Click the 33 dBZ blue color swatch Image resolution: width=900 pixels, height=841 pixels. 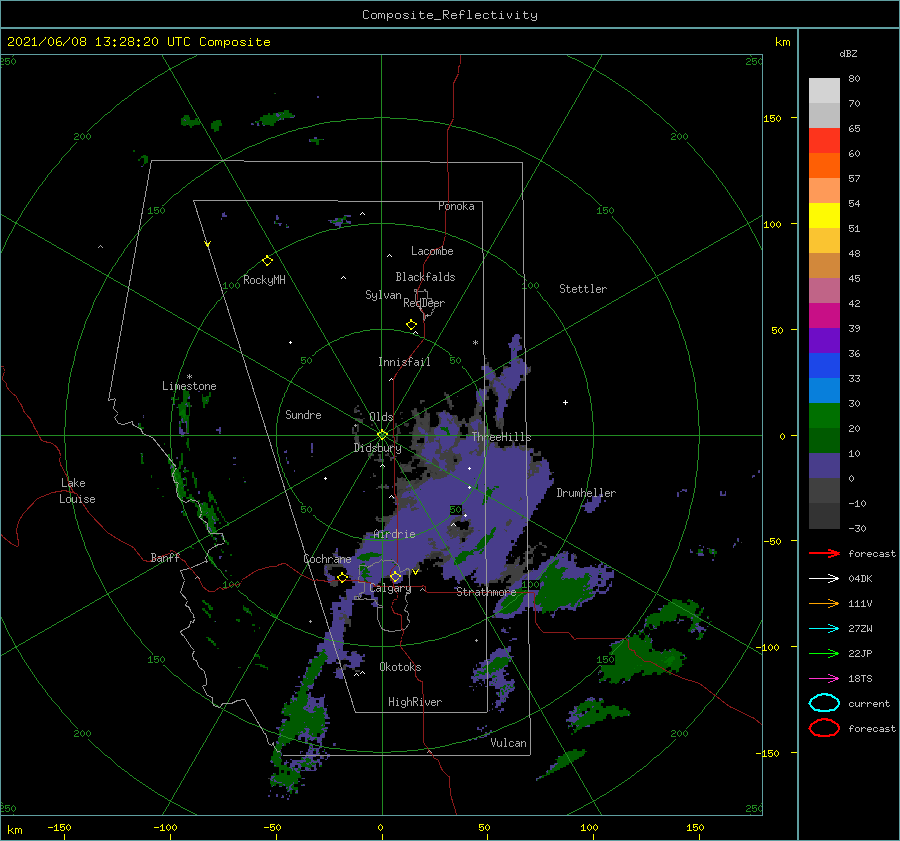(824, 390)
